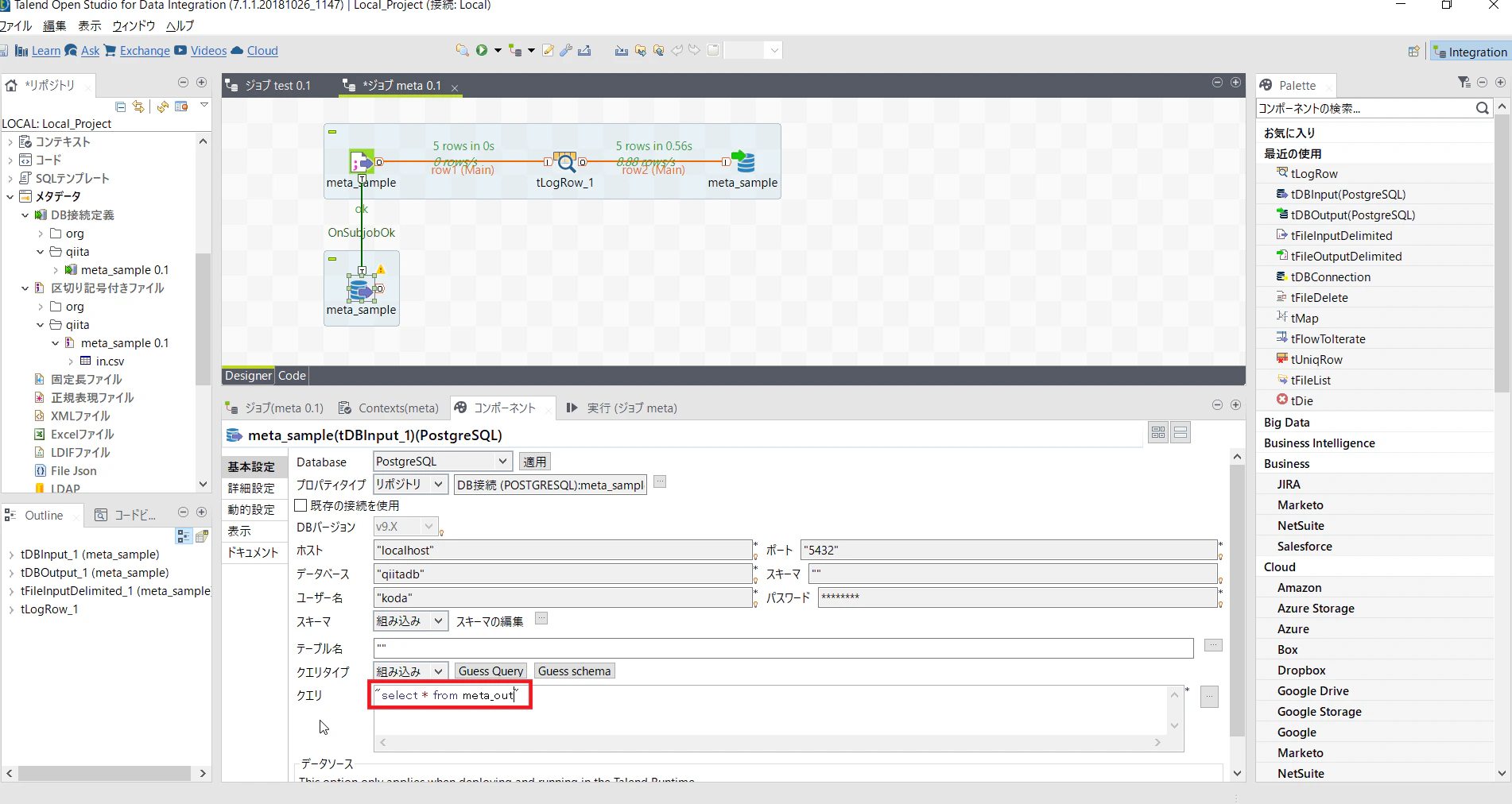This screenshot has width=1512, height=804.
Task: Click the Guess schema button
Action: click(x=575, y=671)
